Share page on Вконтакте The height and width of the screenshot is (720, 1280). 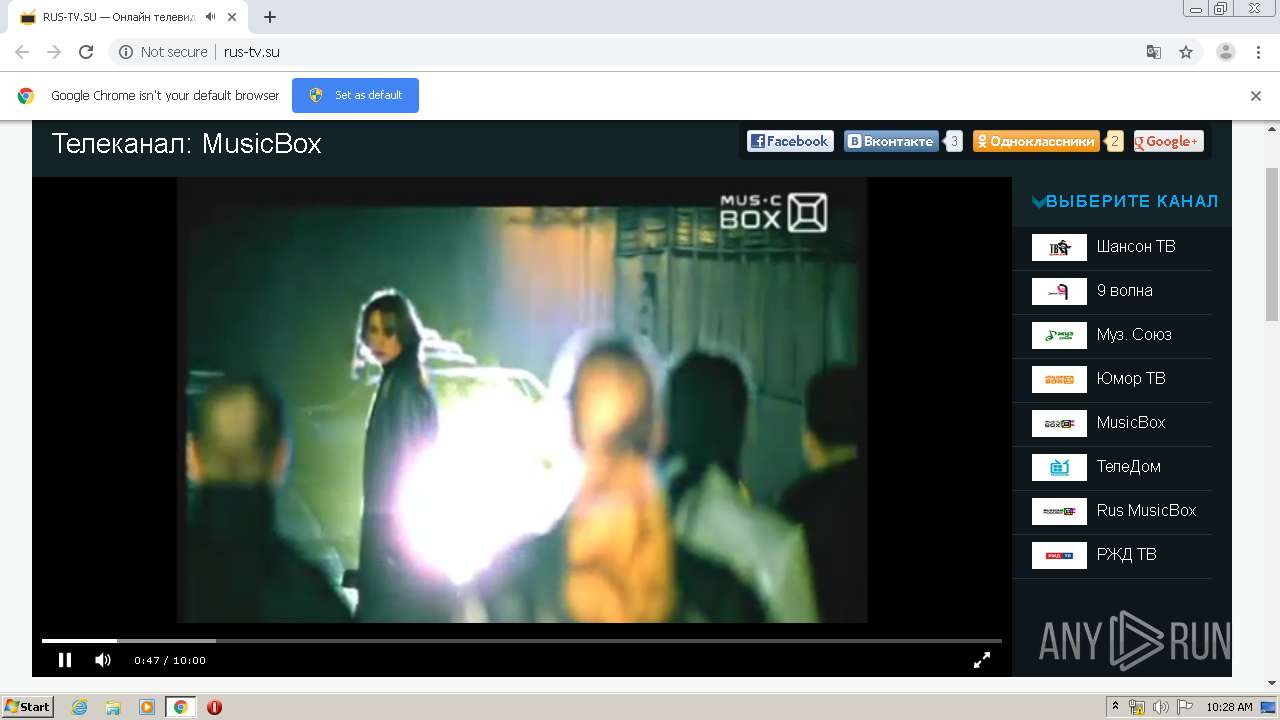click(891, 141)
